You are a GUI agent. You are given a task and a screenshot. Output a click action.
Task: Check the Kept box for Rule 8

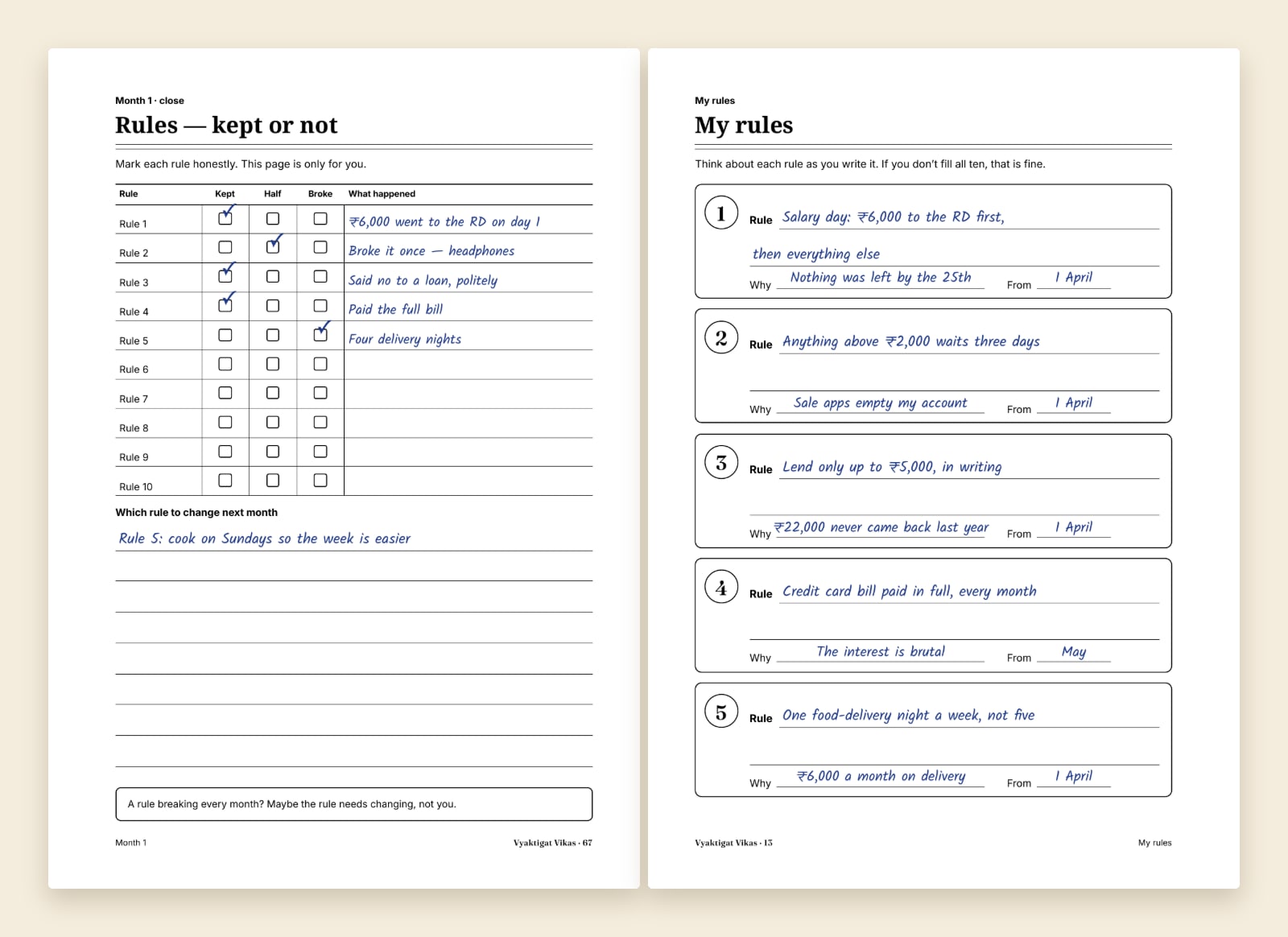coord(225,422)
